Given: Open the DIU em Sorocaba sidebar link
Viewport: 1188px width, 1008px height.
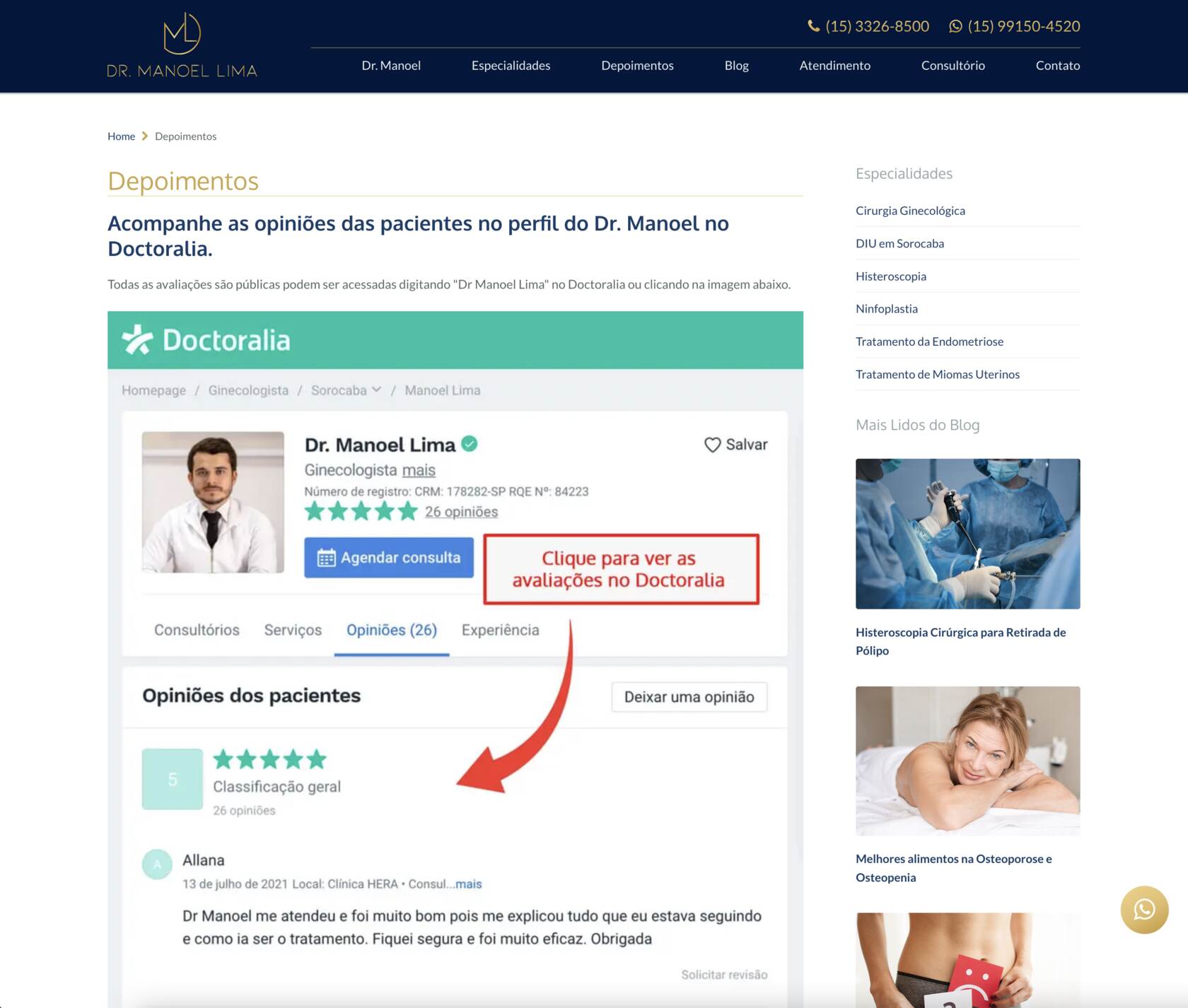Looking at the screenshot, I should (899, 243).
